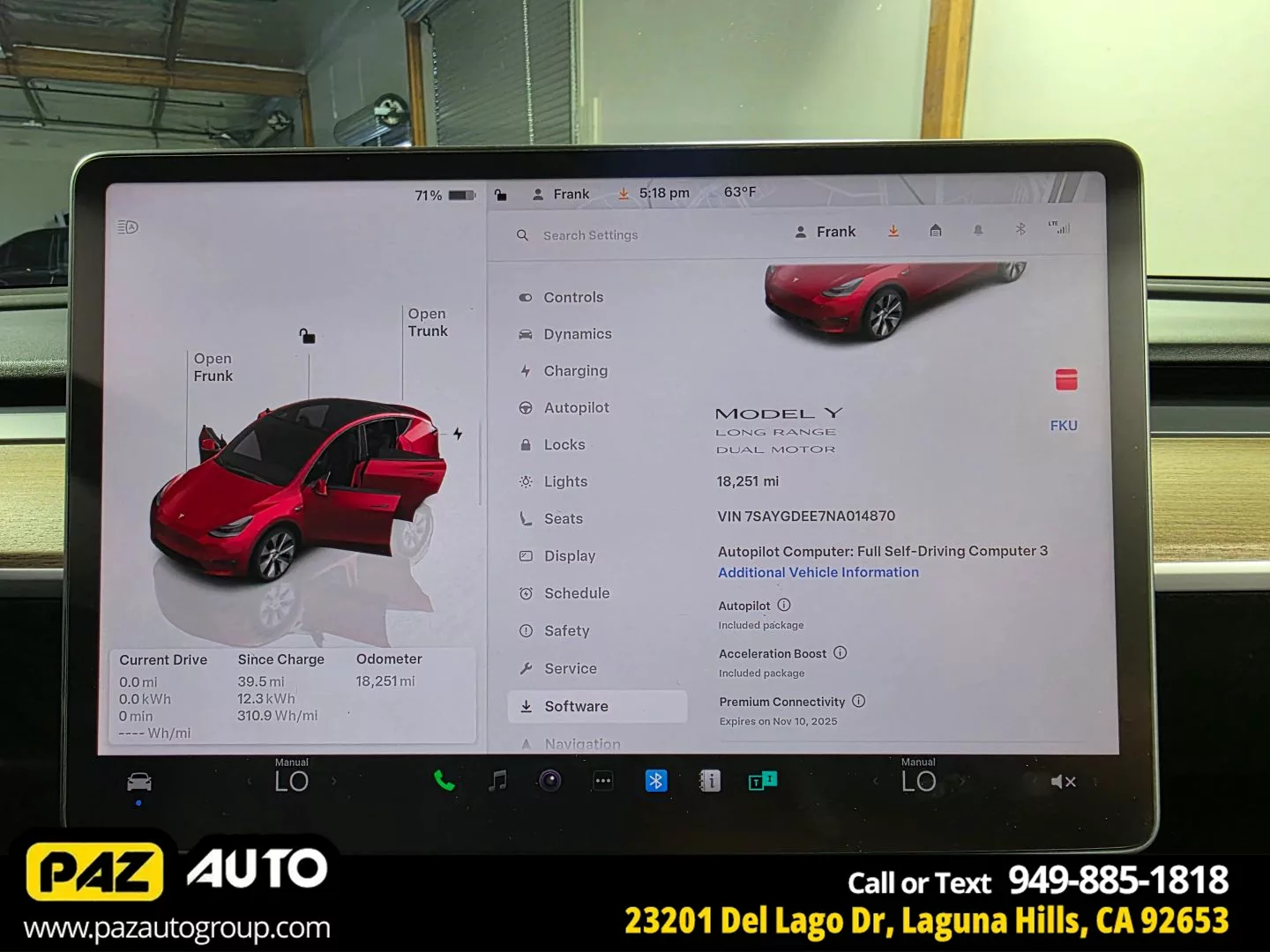1270x952 pixels.
Task: Open the Frank driver profile menu
Action: (825, 232)
